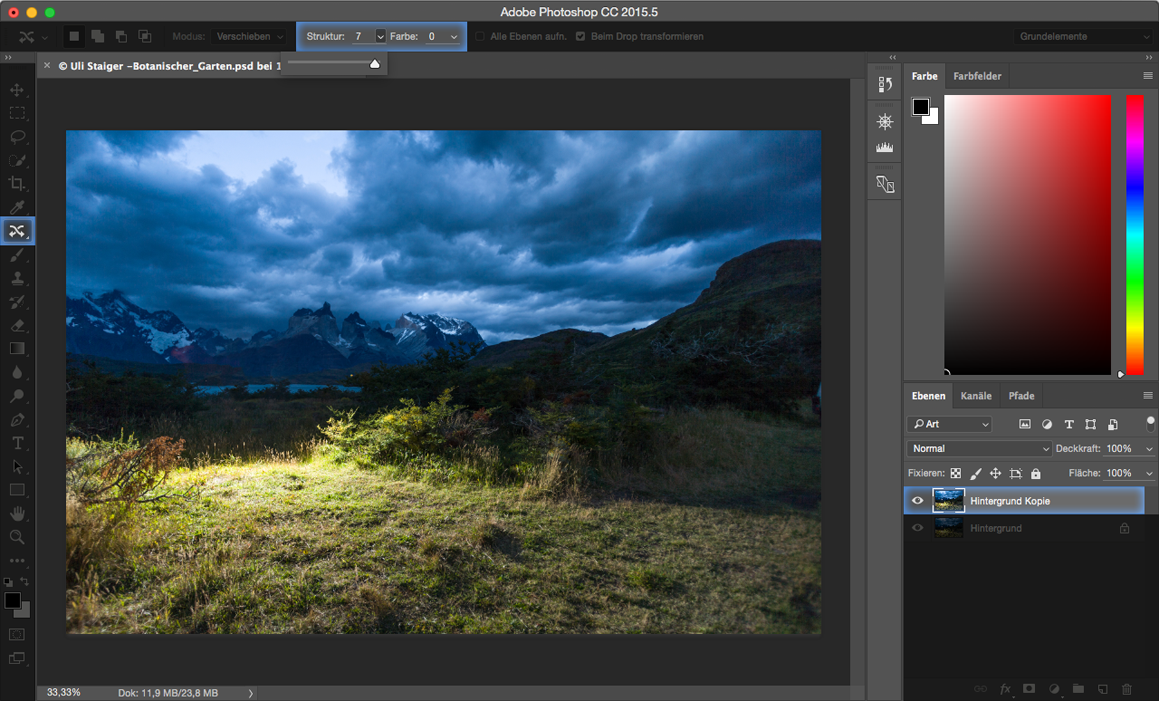Enable Alle Ebenen aufn. checkbox

coord(480,36)
